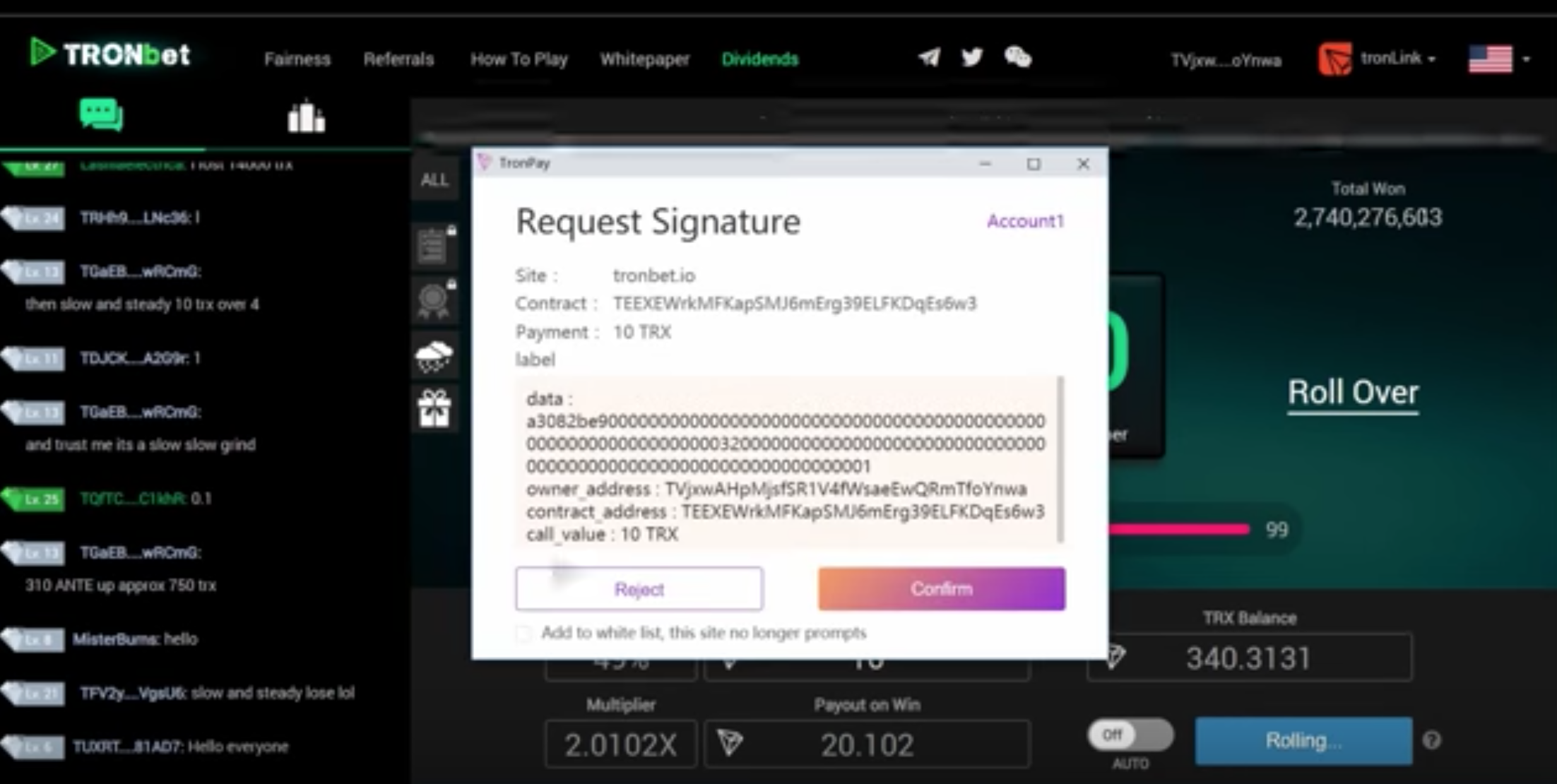Click chat message 'MisterBurns: hello'
This screenshot has width=1557, height=784.
pyautogui.click(x=135, y=639)
